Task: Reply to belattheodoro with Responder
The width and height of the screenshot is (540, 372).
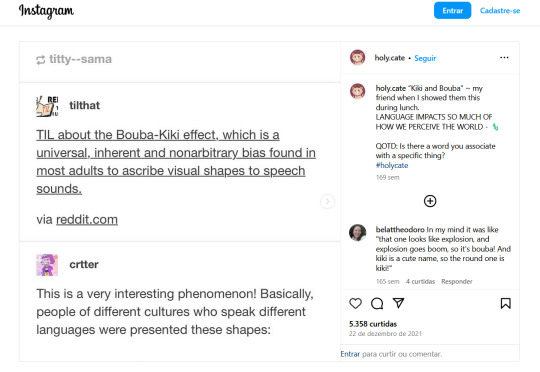Action: (457, 281)
